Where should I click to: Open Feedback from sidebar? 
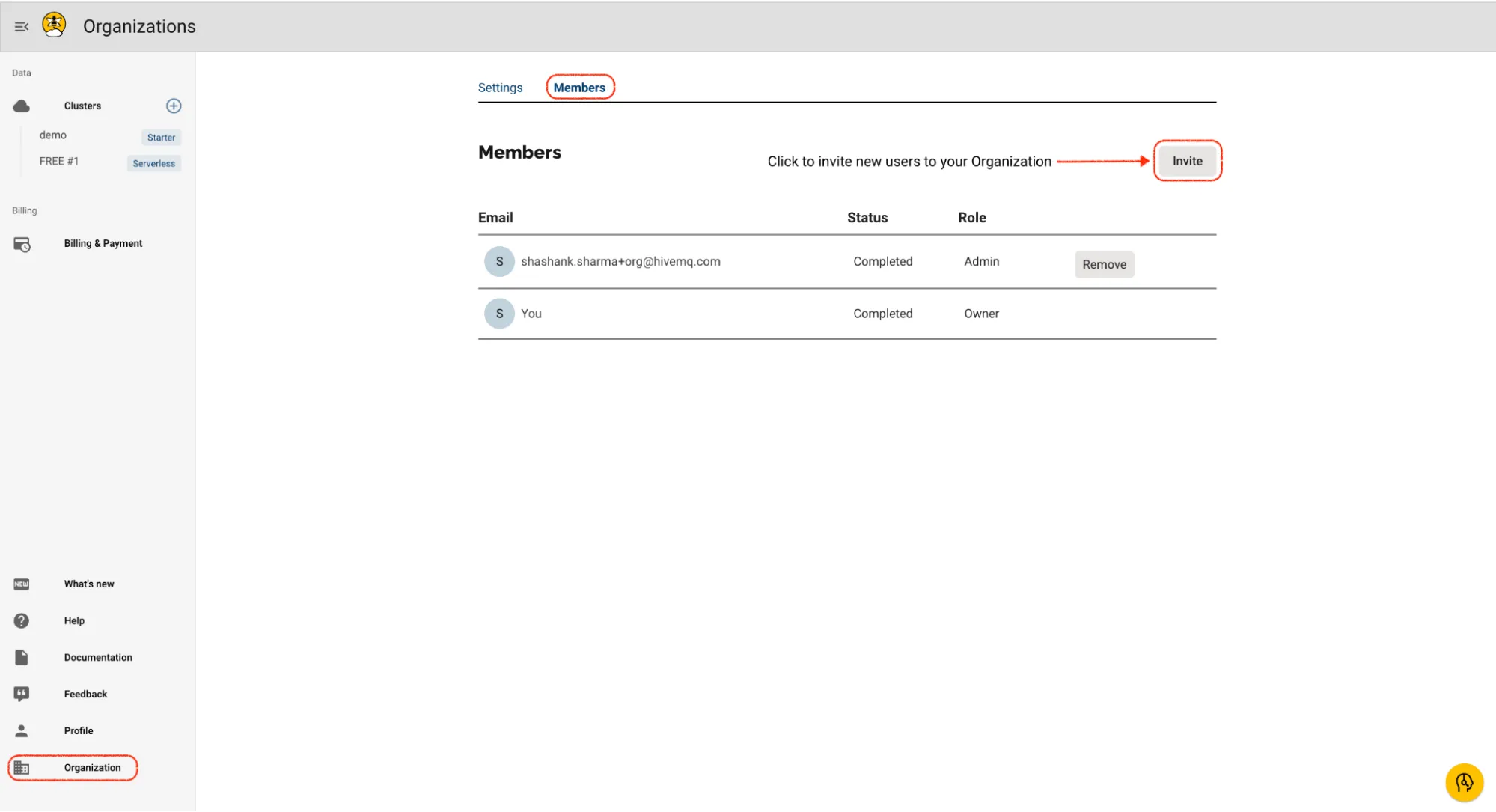[85, 694]
